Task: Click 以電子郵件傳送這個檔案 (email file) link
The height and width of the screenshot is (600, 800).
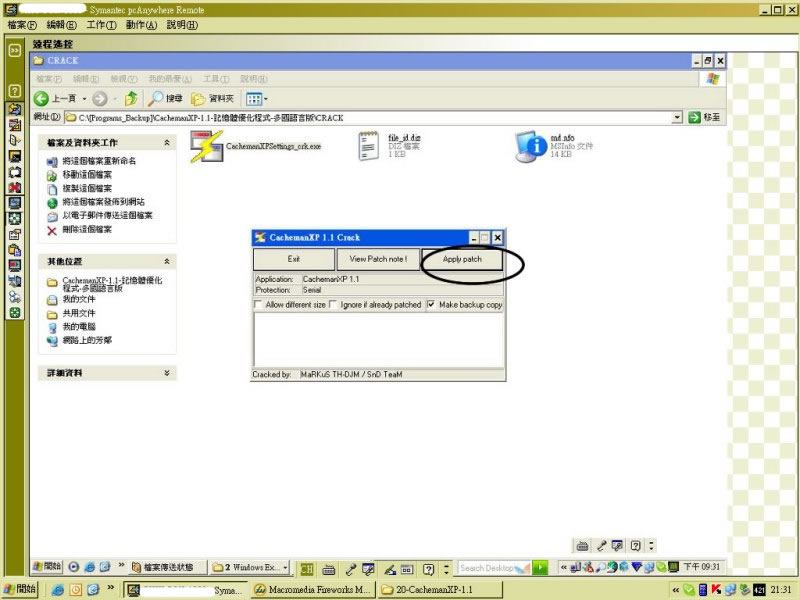Action: click(x=107, y=215)
